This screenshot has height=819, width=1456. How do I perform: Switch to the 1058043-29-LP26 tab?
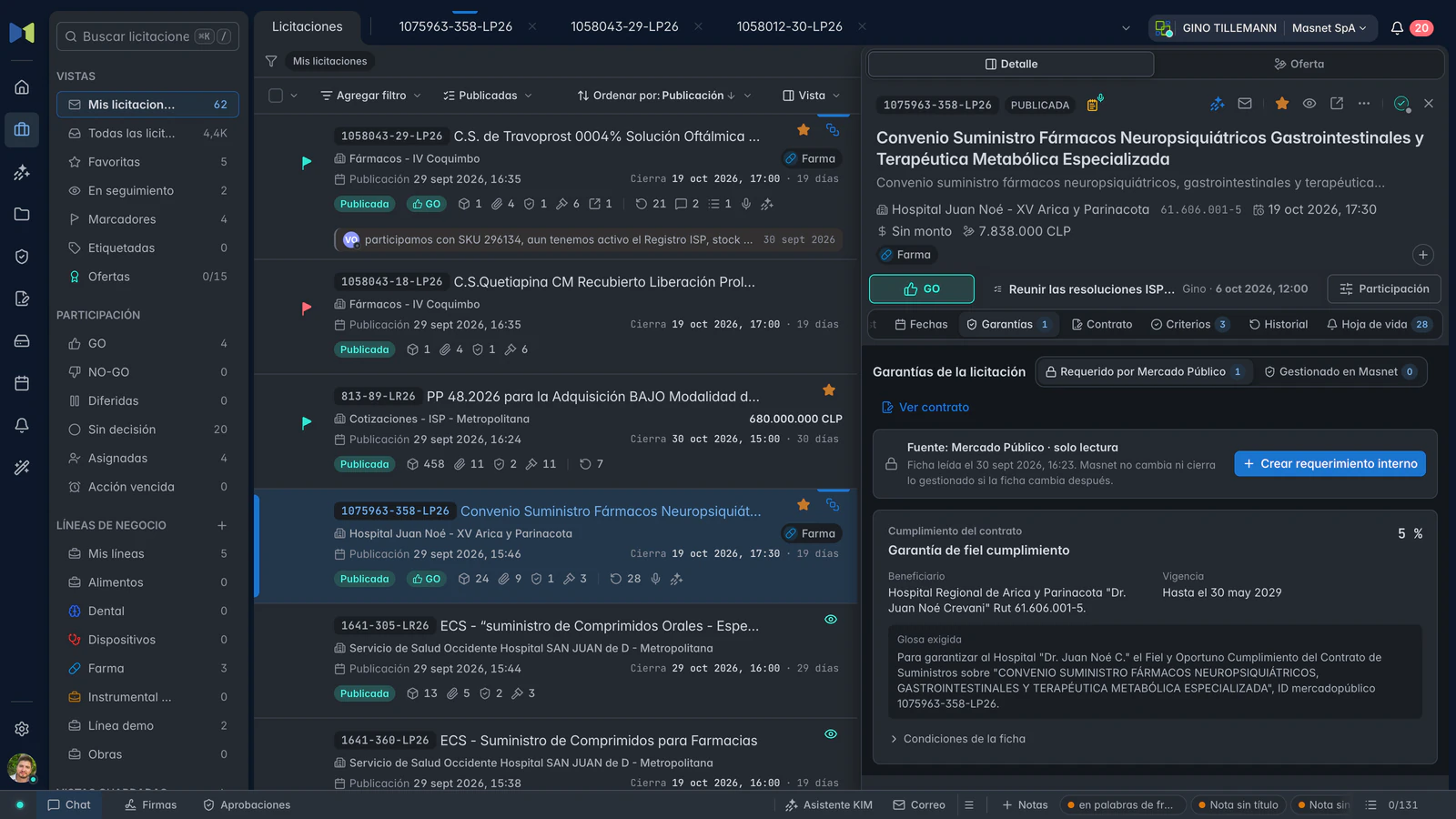pos(624,26)
